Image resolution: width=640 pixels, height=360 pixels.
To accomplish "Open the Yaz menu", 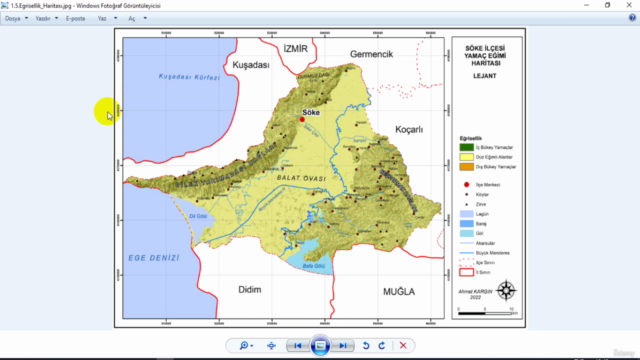I will [x=102, y=18].
